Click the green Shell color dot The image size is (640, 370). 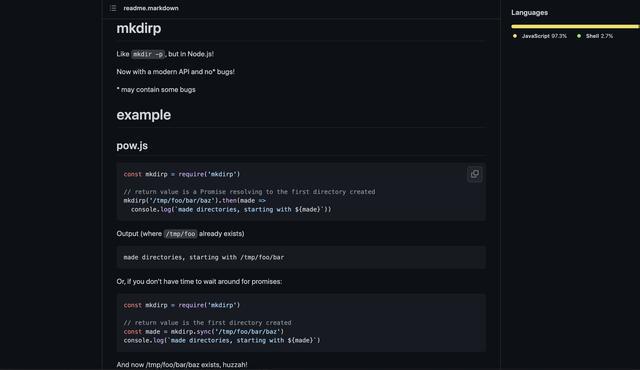tap(579, 36)
